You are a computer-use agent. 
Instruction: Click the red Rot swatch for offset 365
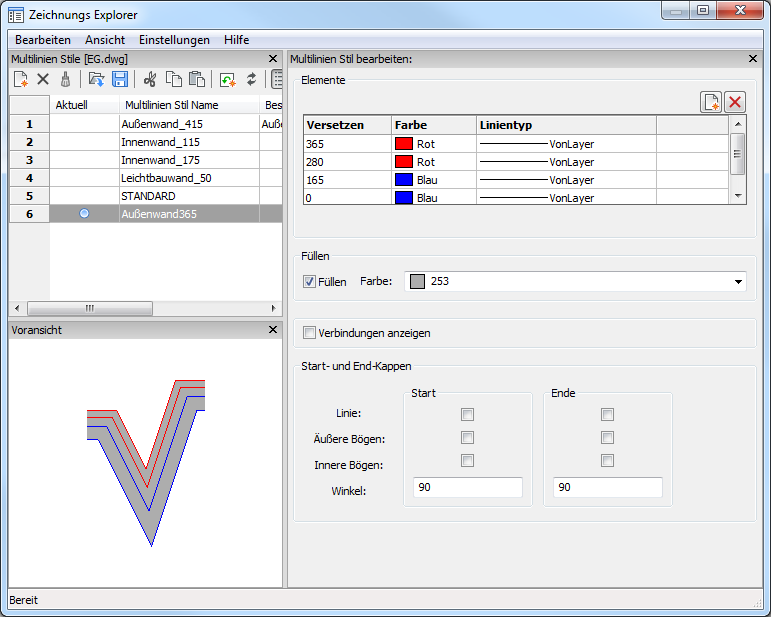tap(404, 144)
